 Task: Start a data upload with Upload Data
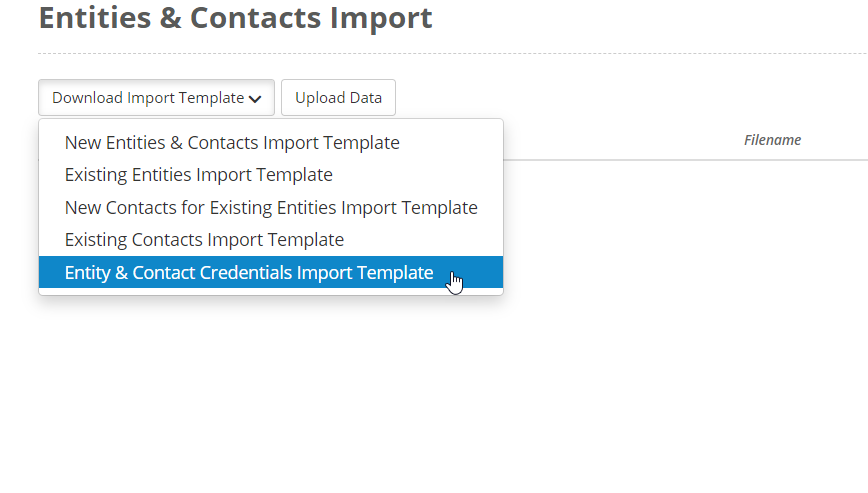338,98
